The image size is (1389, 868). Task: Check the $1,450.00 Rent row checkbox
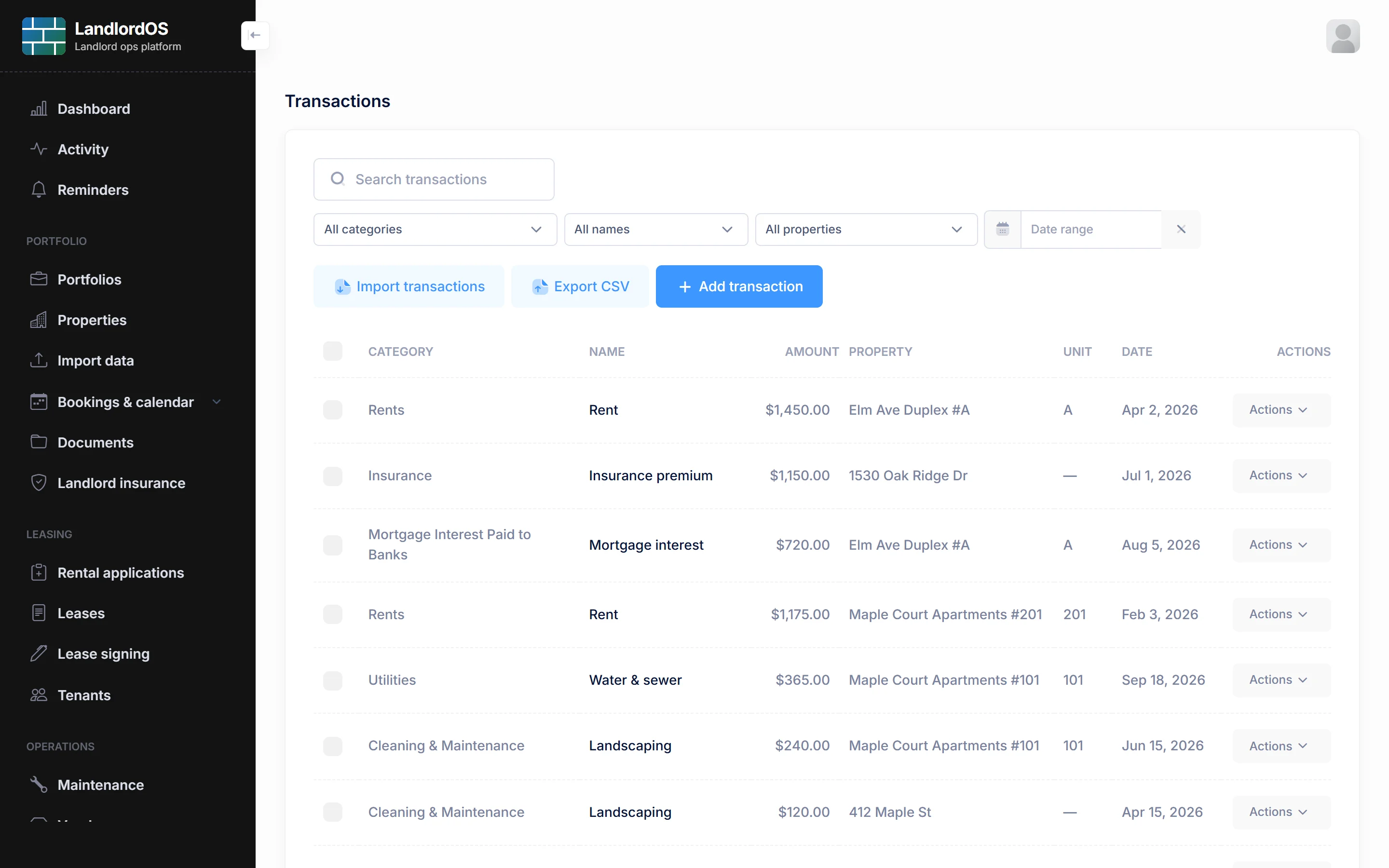point(332,410)
